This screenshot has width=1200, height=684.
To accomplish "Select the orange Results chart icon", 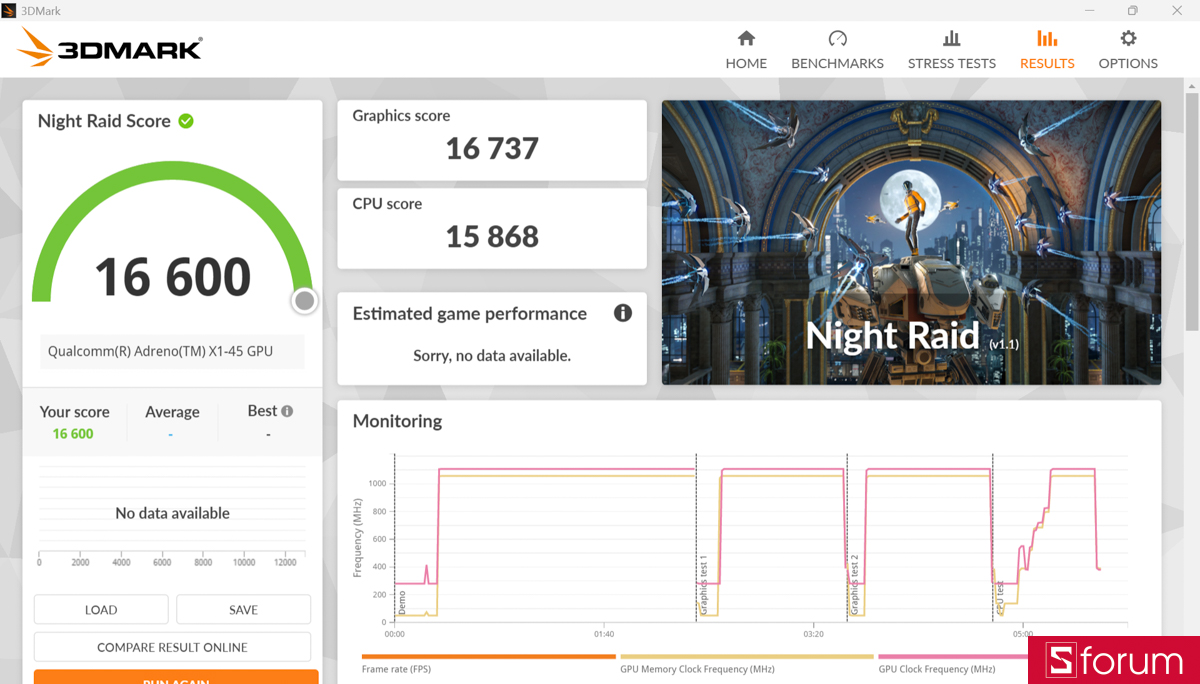I will point(1046,48).
